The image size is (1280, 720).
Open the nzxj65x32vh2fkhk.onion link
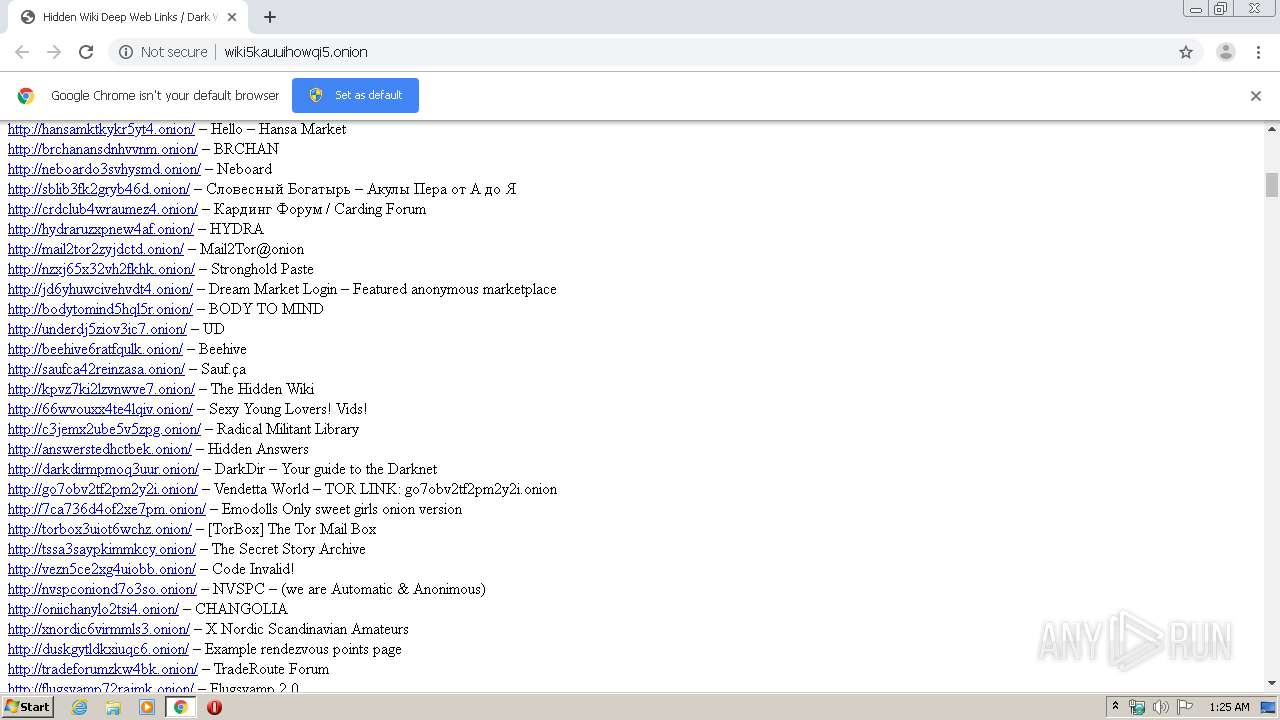[101, 269]
